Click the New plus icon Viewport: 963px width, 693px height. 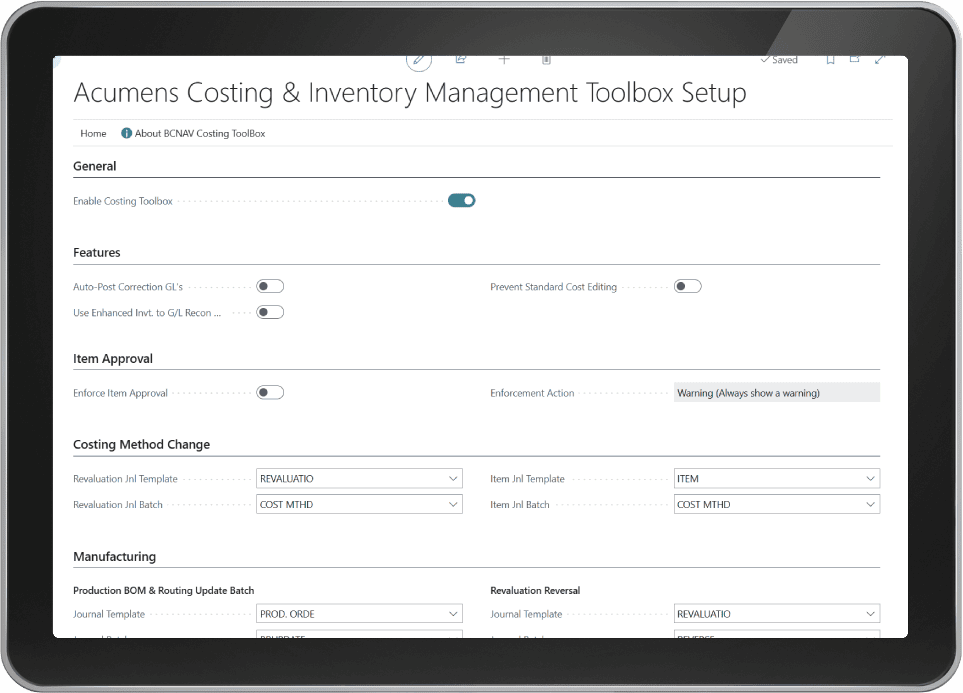(x=504, y=60)
